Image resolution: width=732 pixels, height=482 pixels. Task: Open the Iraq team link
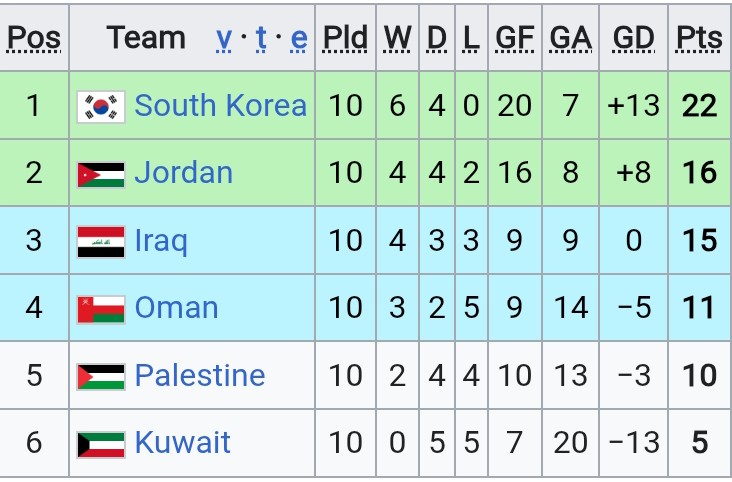[x=161, y=241]
